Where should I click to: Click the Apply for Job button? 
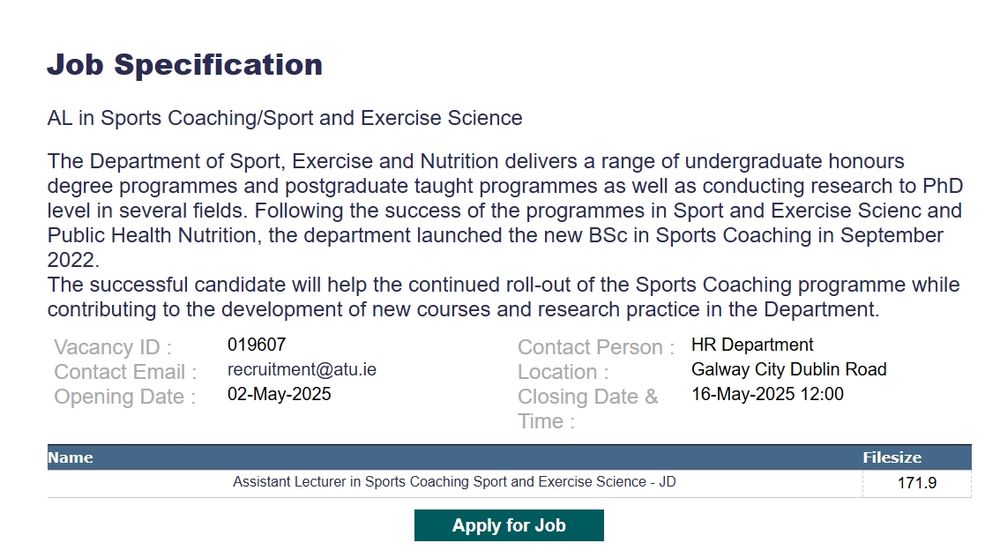pyautogui.click(x=508, y=525)
